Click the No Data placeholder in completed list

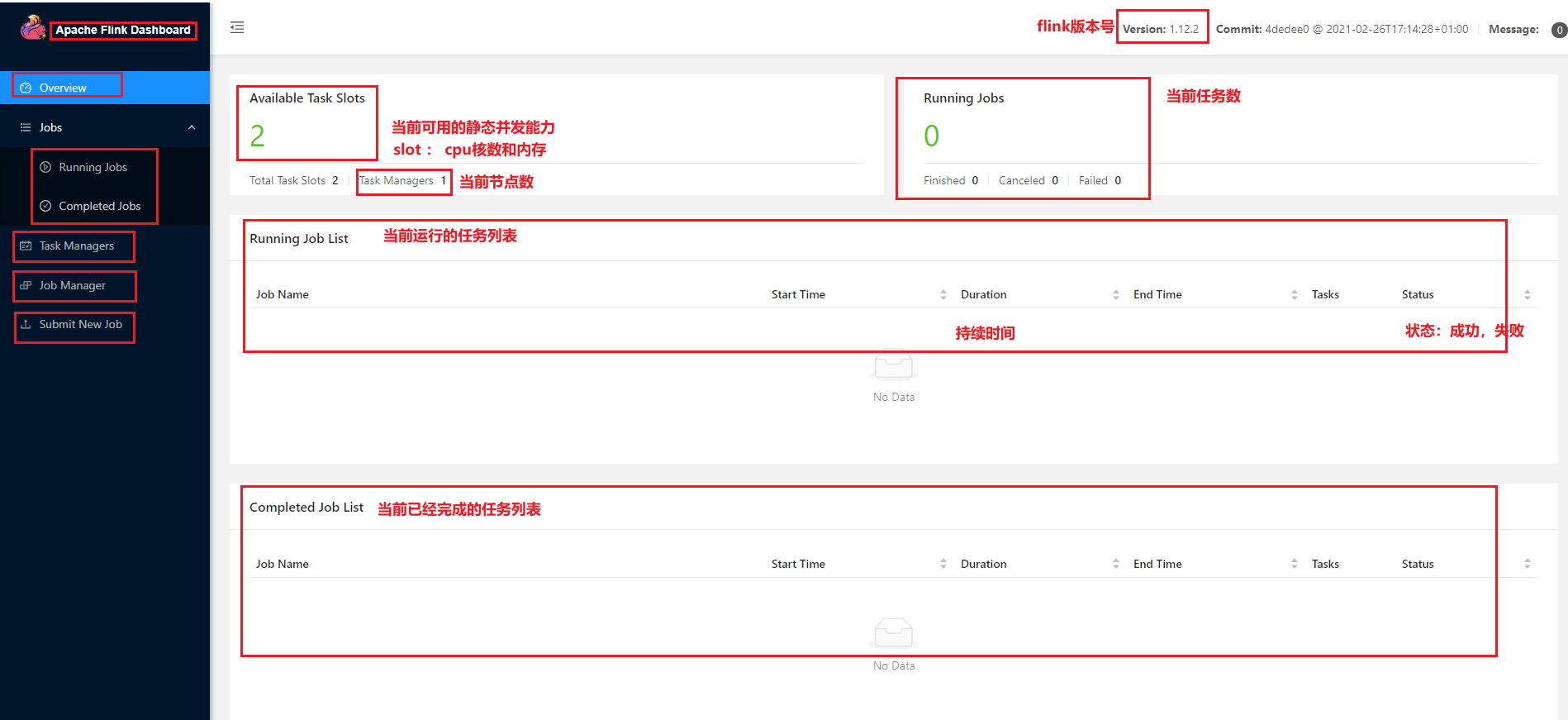point(894,645)
